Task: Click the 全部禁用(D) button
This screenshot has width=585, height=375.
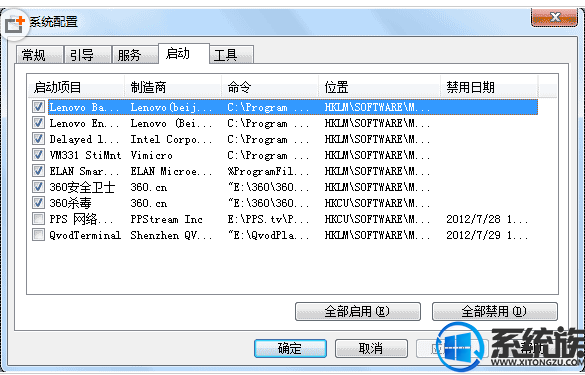Action: click(x=494, y=311)
